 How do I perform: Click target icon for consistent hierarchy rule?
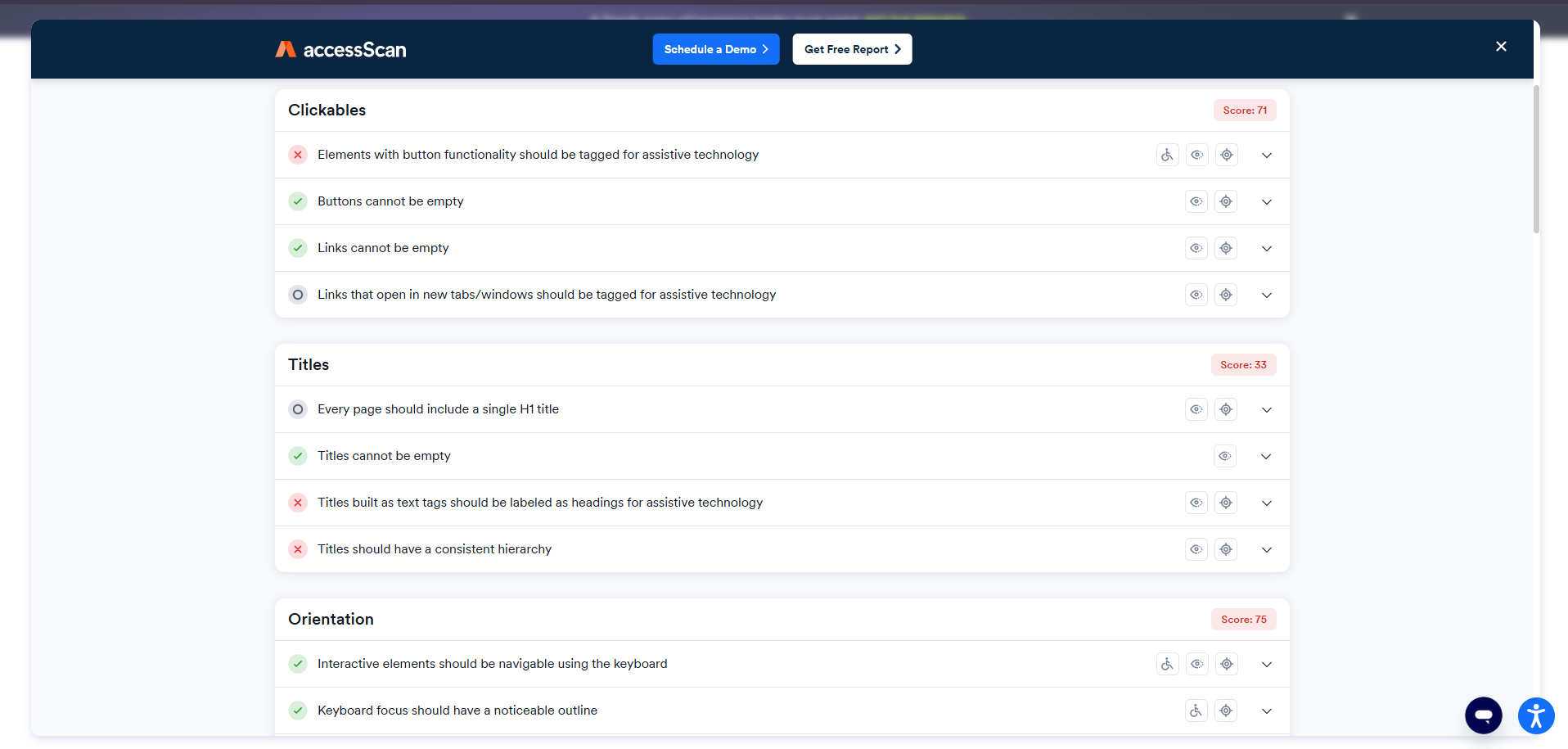point(1226,549)
